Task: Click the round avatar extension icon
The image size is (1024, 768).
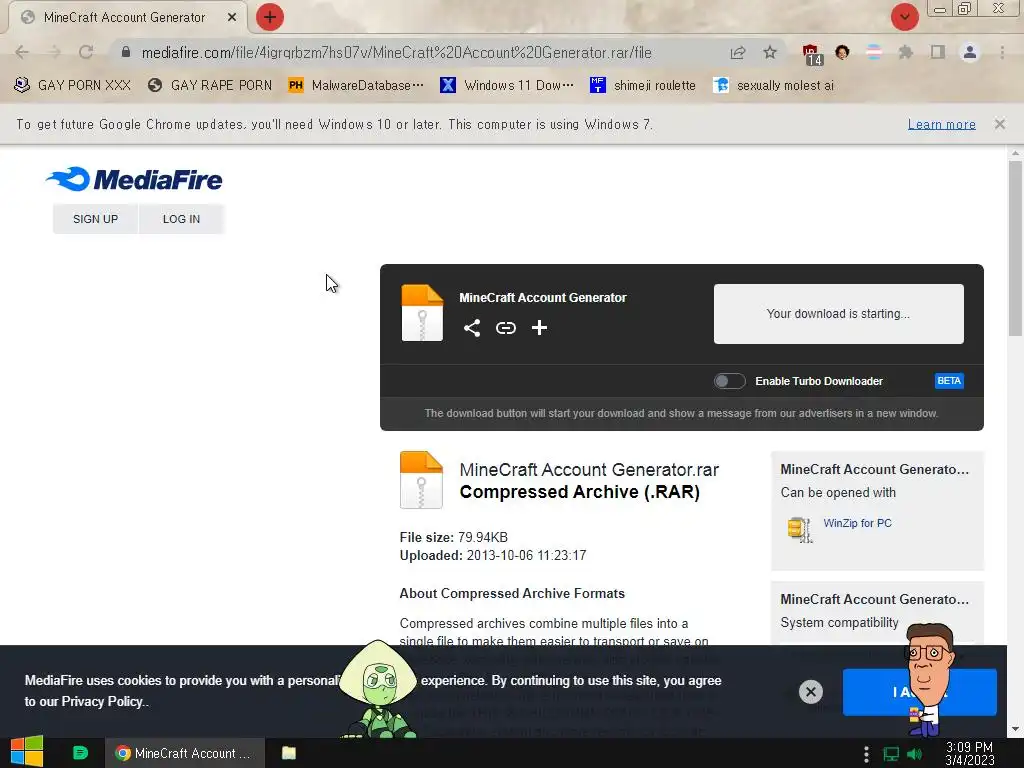Action: (842, 52)
